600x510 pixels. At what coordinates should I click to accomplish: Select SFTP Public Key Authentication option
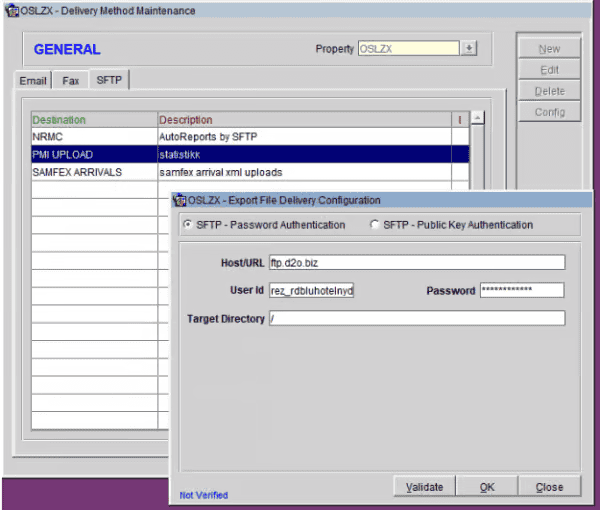[x=375, y=225]
